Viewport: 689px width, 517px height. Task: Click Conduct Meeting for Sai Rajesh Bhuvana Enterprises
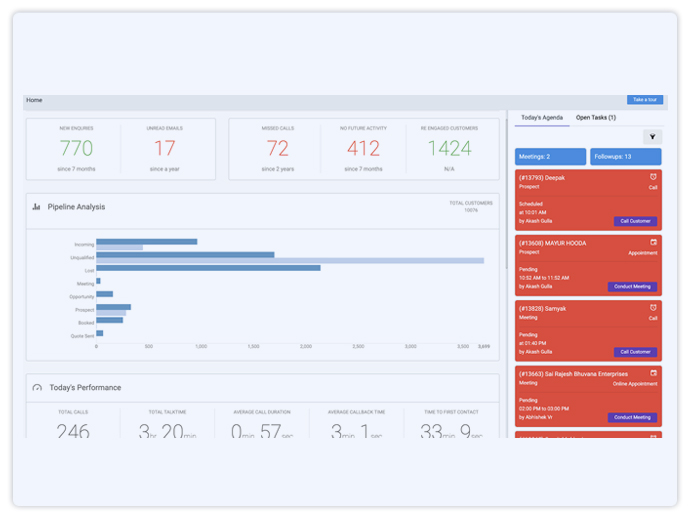(x=632, y=417)
